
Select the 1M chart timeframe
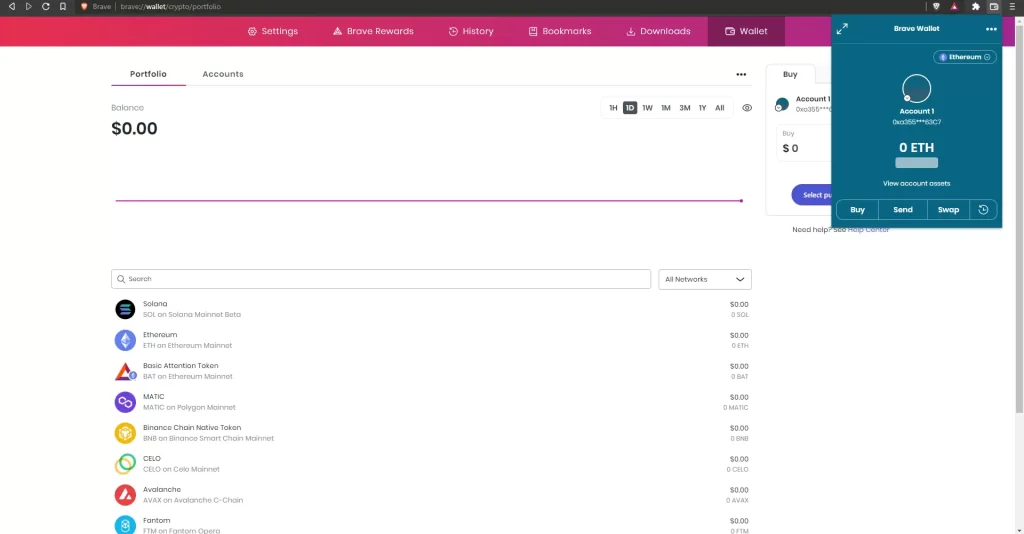pyautogui.click(x=665, y=108)
